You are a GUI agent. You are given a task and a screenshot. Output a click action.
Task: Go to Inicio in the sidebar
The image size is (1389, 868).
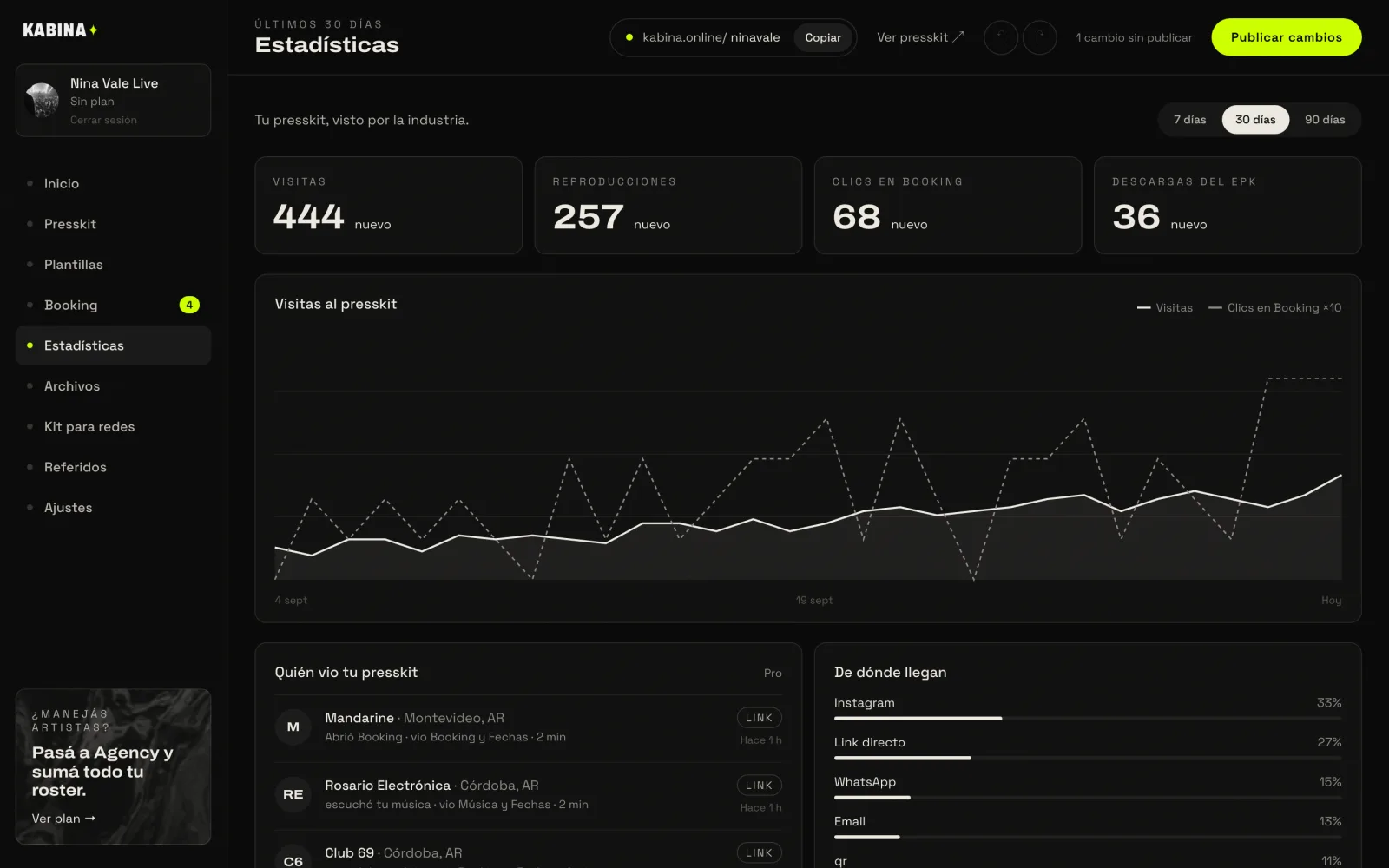(113, 183)
